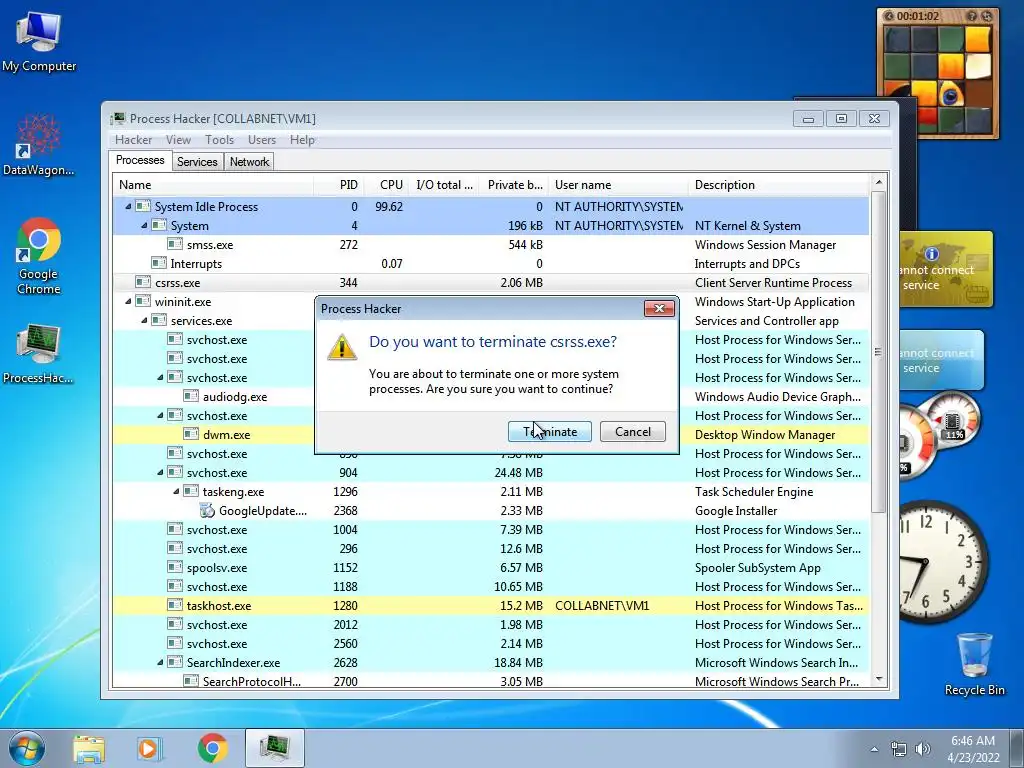Open the Tools menu

point(219,140)
